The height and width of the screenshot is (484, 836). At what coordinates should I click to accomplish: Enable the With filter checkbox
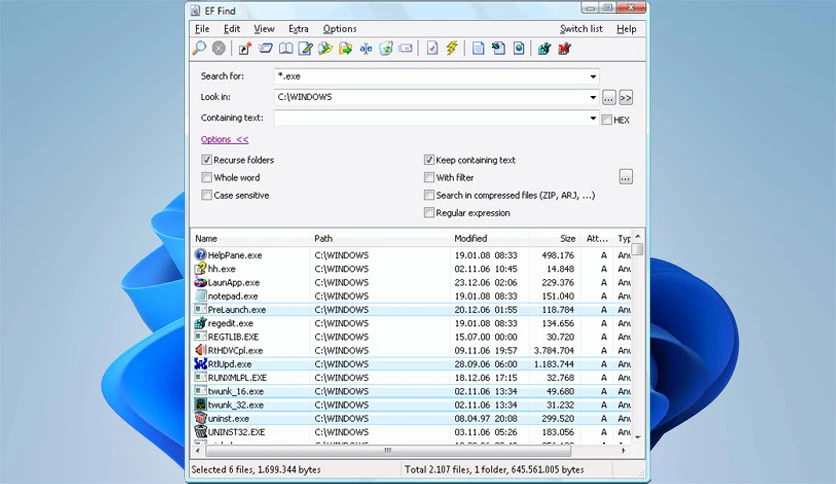pos(429,177)
